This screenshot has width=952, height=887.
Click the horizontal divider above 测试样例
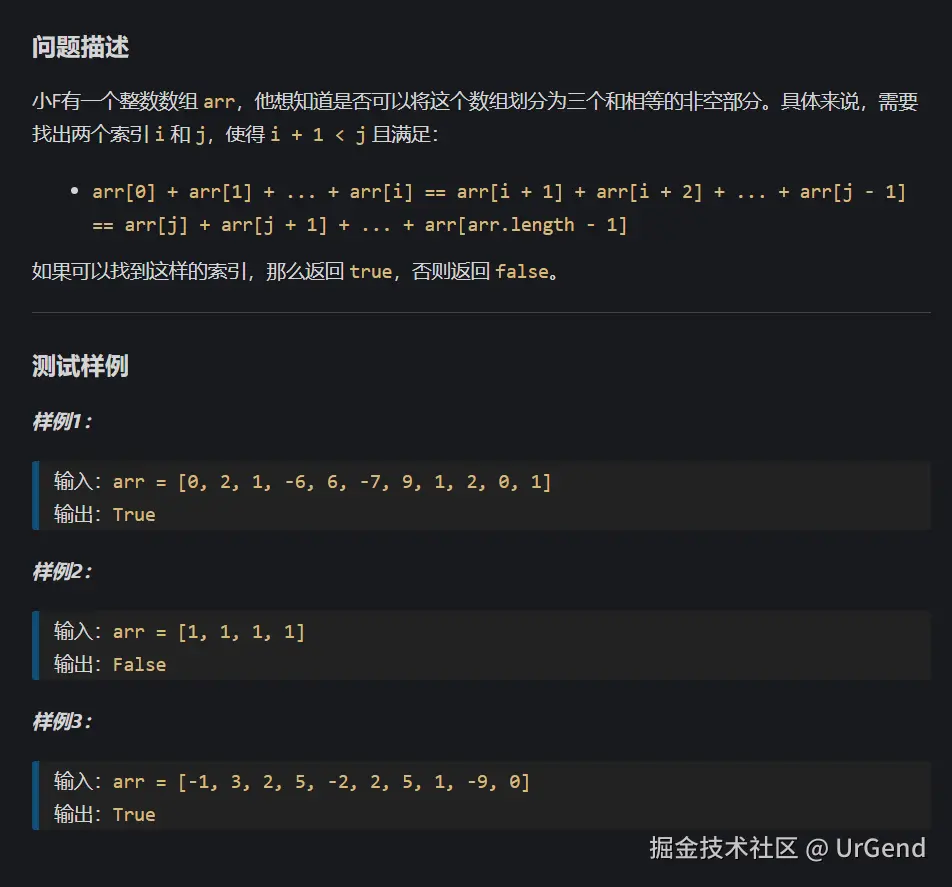[x=481, y=313]
